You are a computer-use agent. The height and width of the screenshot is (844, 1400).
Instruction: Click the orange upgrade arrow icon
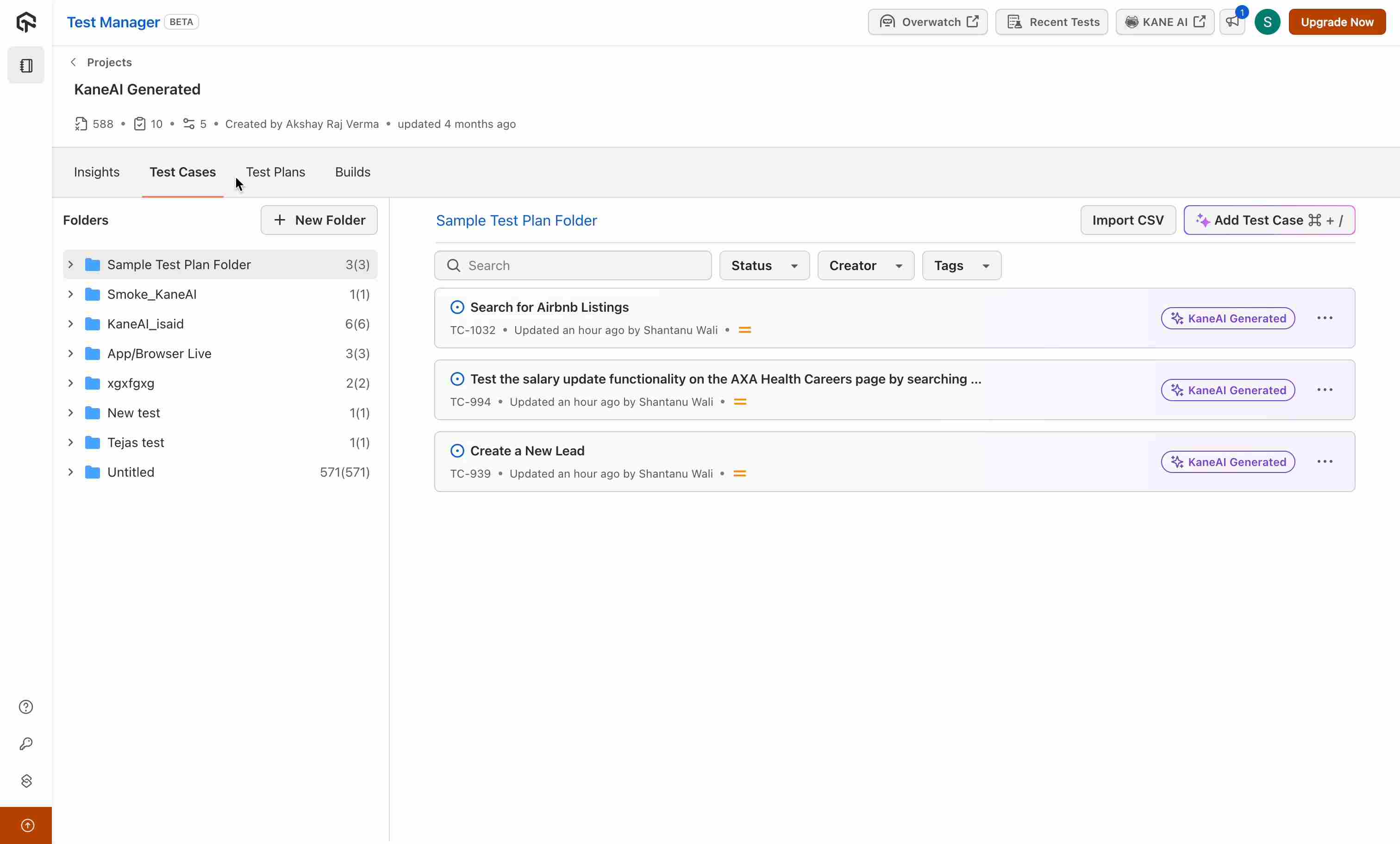click(x=27, y=825)
